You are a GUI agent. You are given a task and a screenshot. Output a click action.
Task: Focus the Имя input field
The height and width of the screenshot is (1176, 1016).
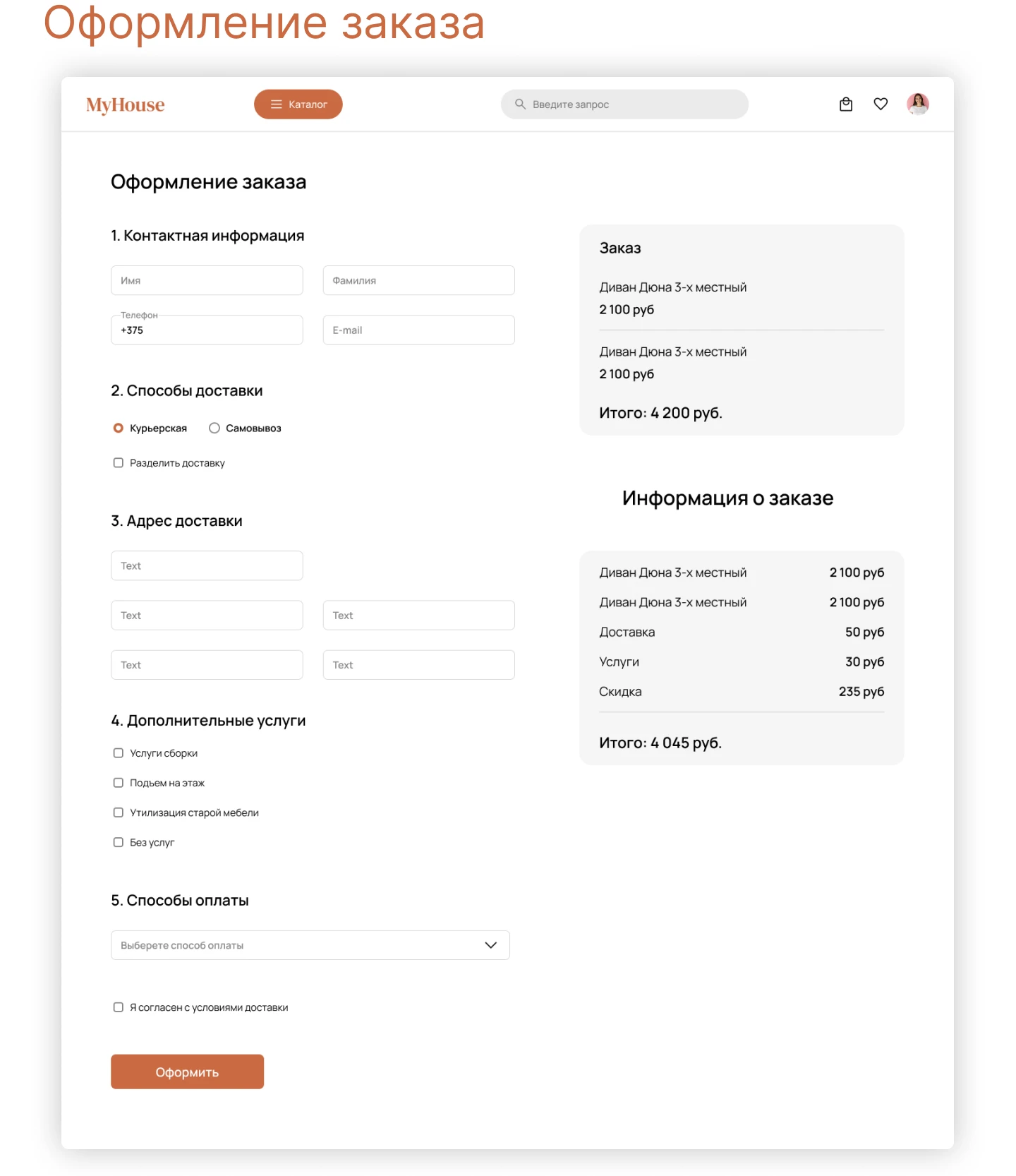207,280
